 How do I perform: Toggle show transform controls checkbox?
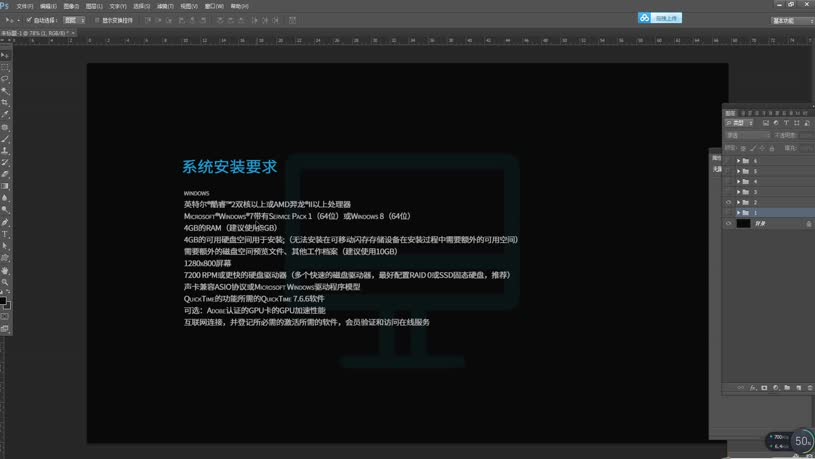(x=97, y=20)
